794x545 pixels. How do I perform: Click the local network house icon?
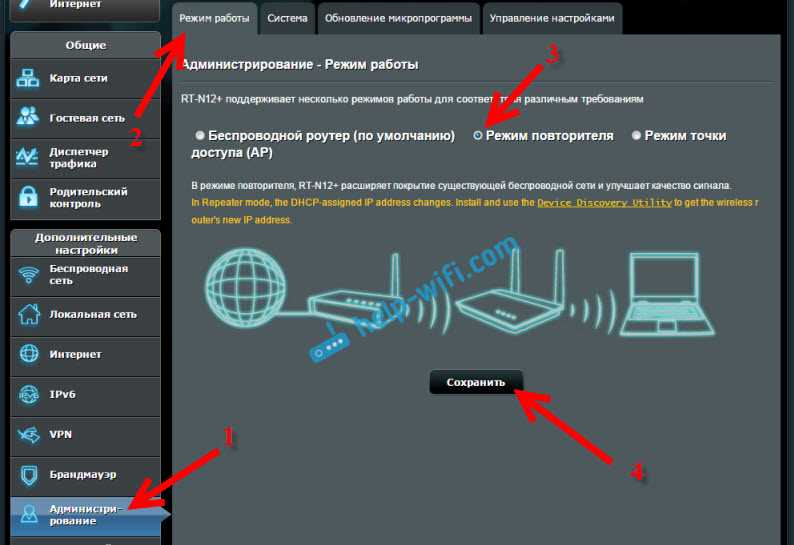point(29,314)
